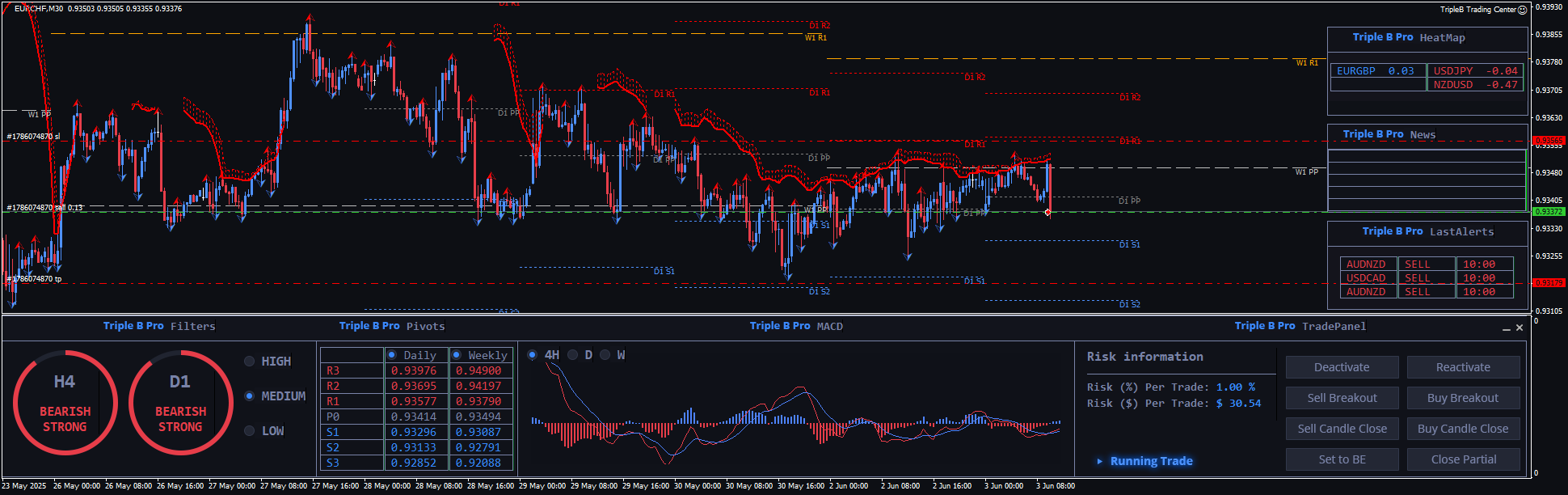Close the TradePanel using the X icon
The height and width of the screenshot is (495, 1568).
pyautogui.click(x=1520, y=328)
